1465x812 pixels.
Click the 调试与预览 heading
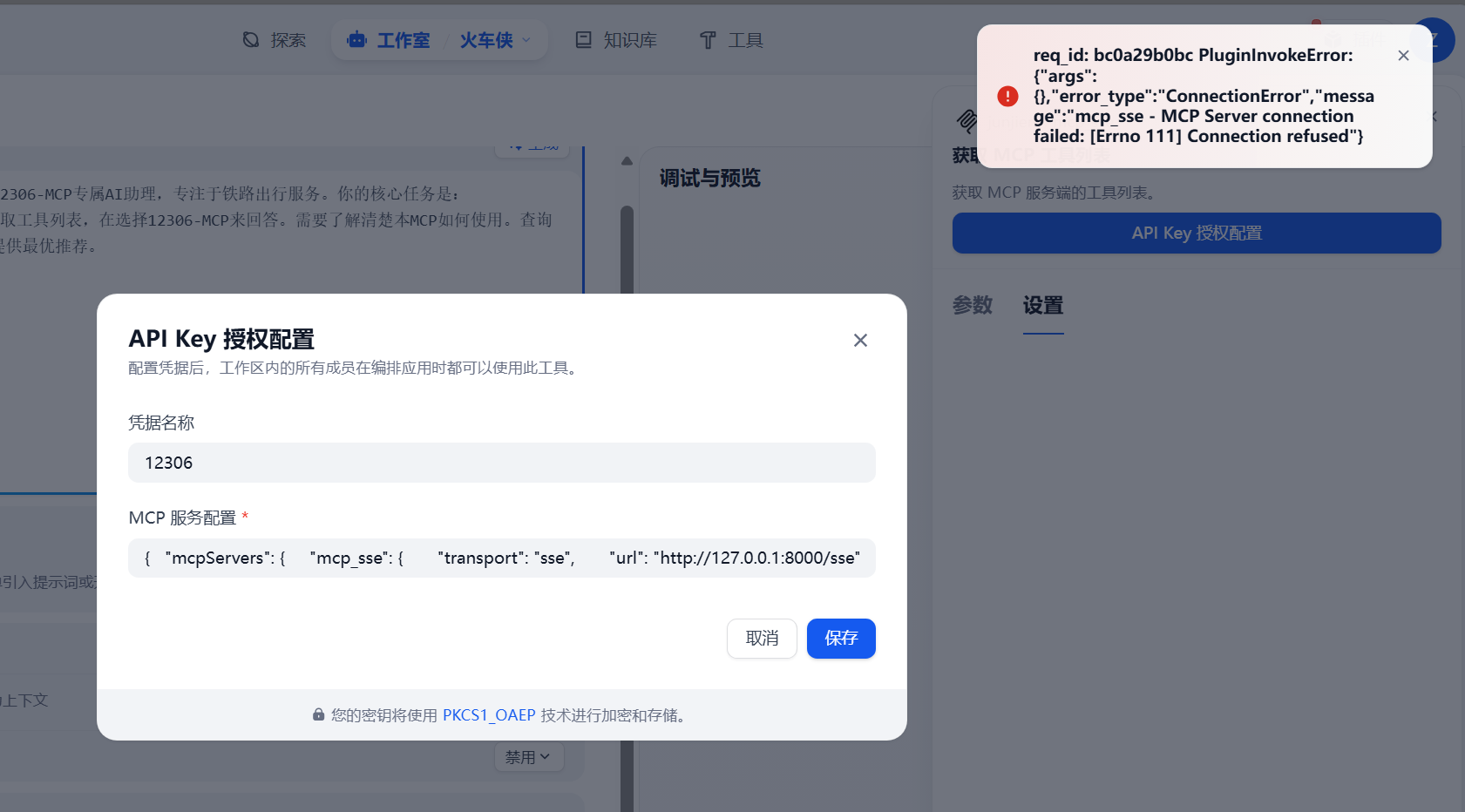[x=710, y=179]
